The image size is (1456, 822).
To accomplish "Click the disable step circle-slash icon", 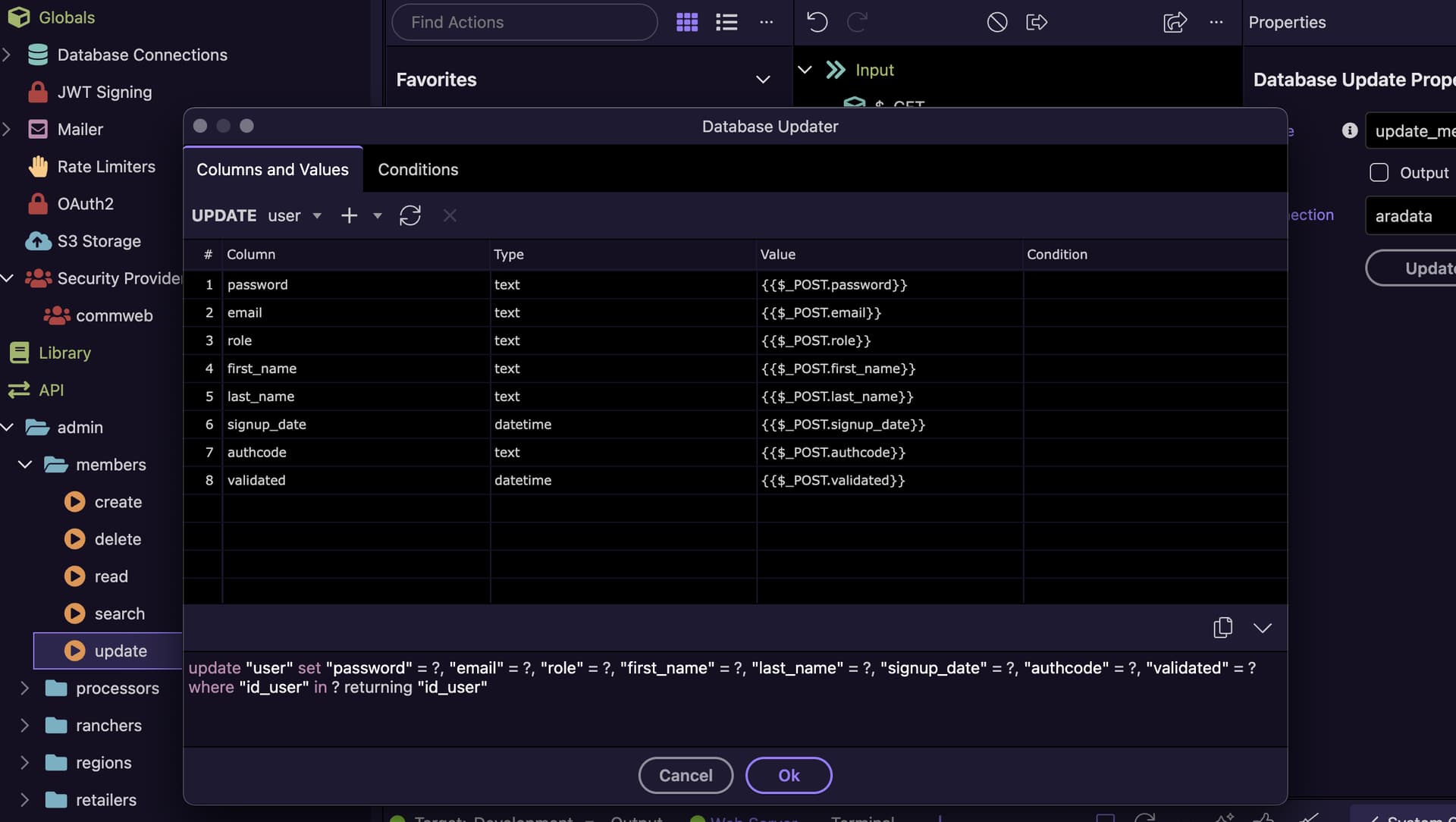I will point(997,22).
